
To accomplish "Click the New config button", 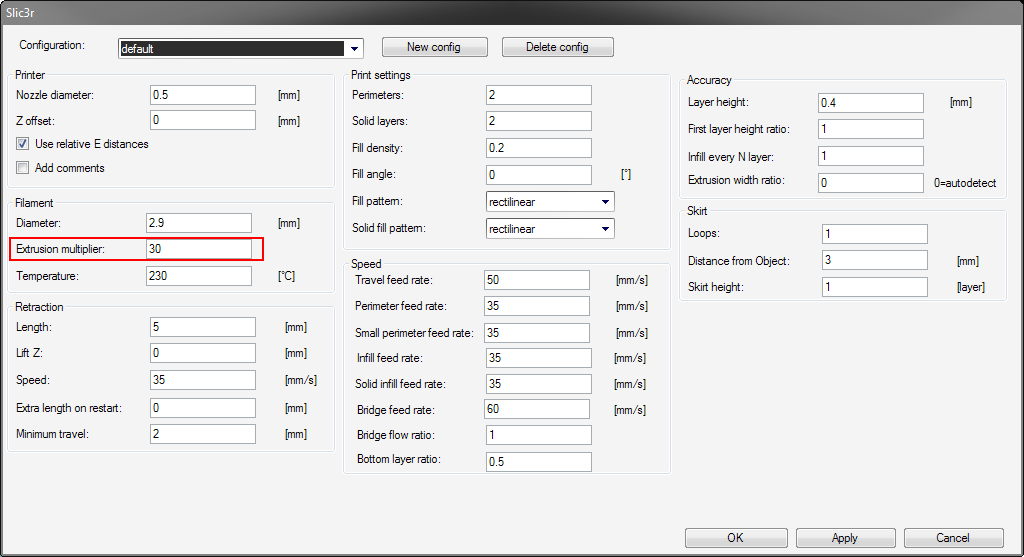I will point(432,47).
